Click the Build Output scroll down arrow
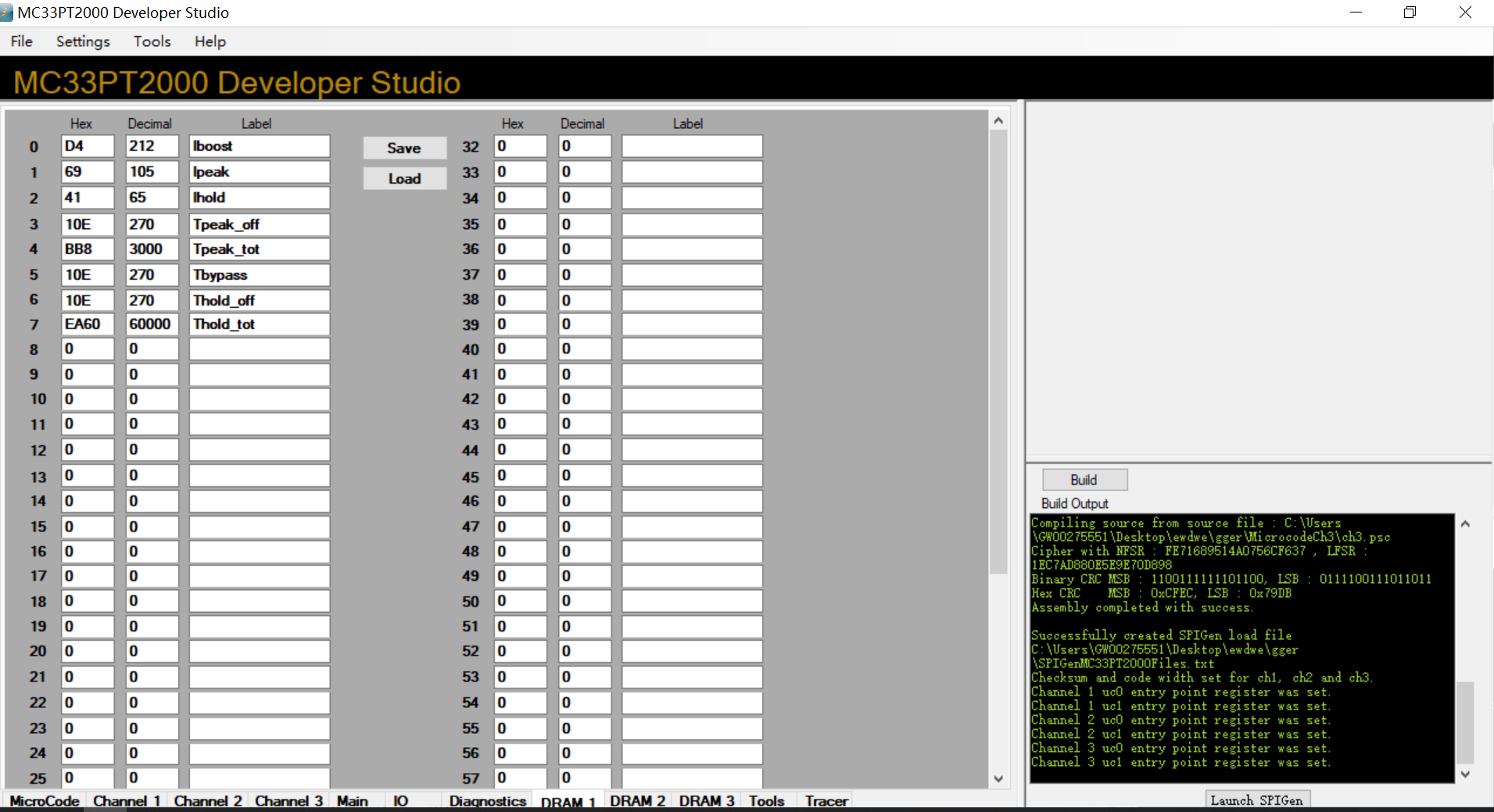This screenshot has height=812, width=1494. click(1465, 774)
